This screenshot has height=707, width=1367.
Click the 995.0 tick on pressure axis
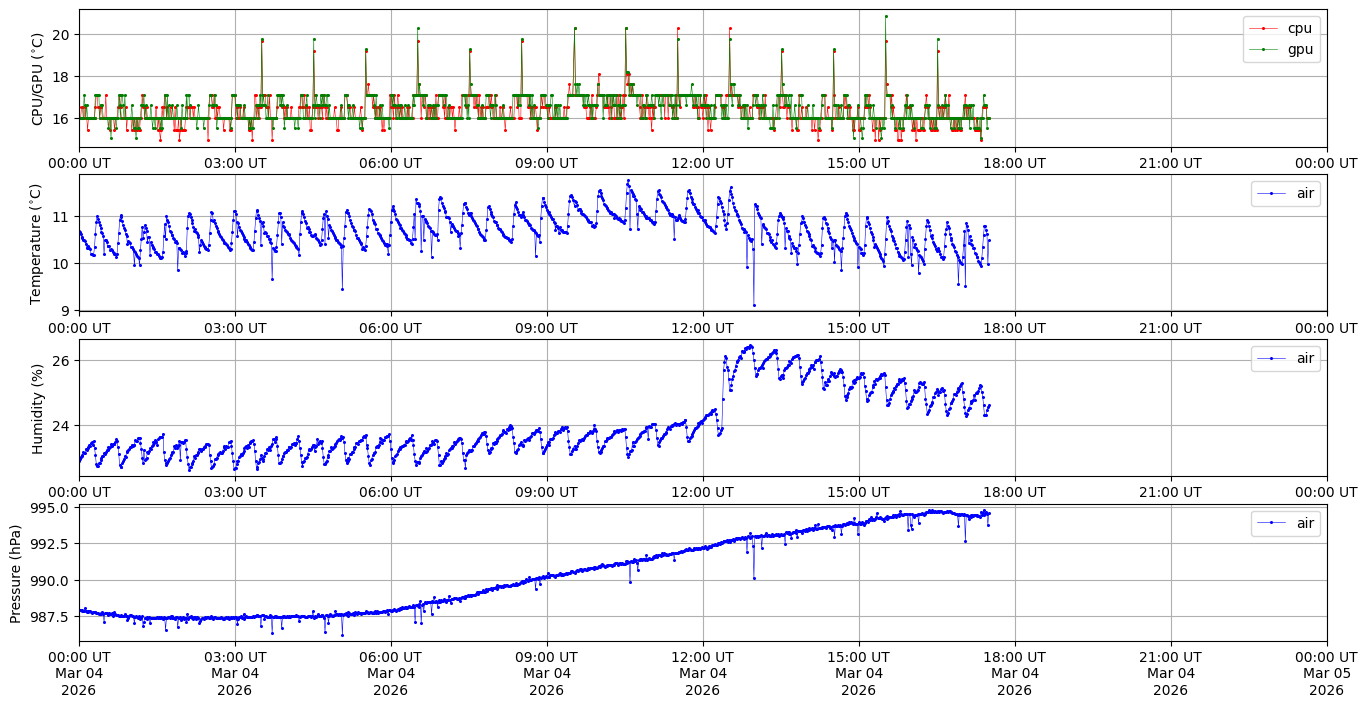coord(50,508)
